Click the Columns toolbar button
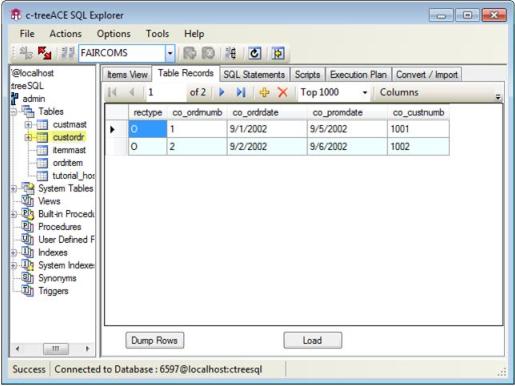Viewport: 515px width, 386px height. pyautogui.click(x=399, y=92)
